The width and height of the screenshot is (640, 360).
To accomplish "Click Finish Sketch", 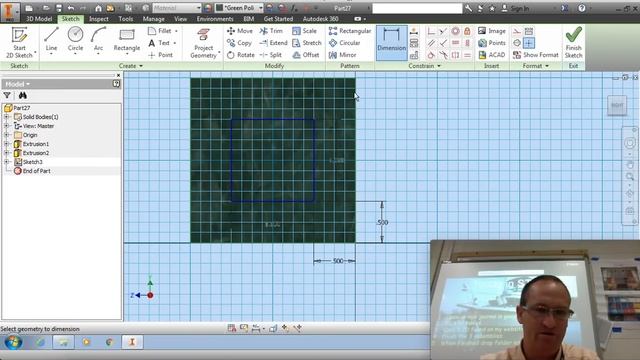I will 573,43.
